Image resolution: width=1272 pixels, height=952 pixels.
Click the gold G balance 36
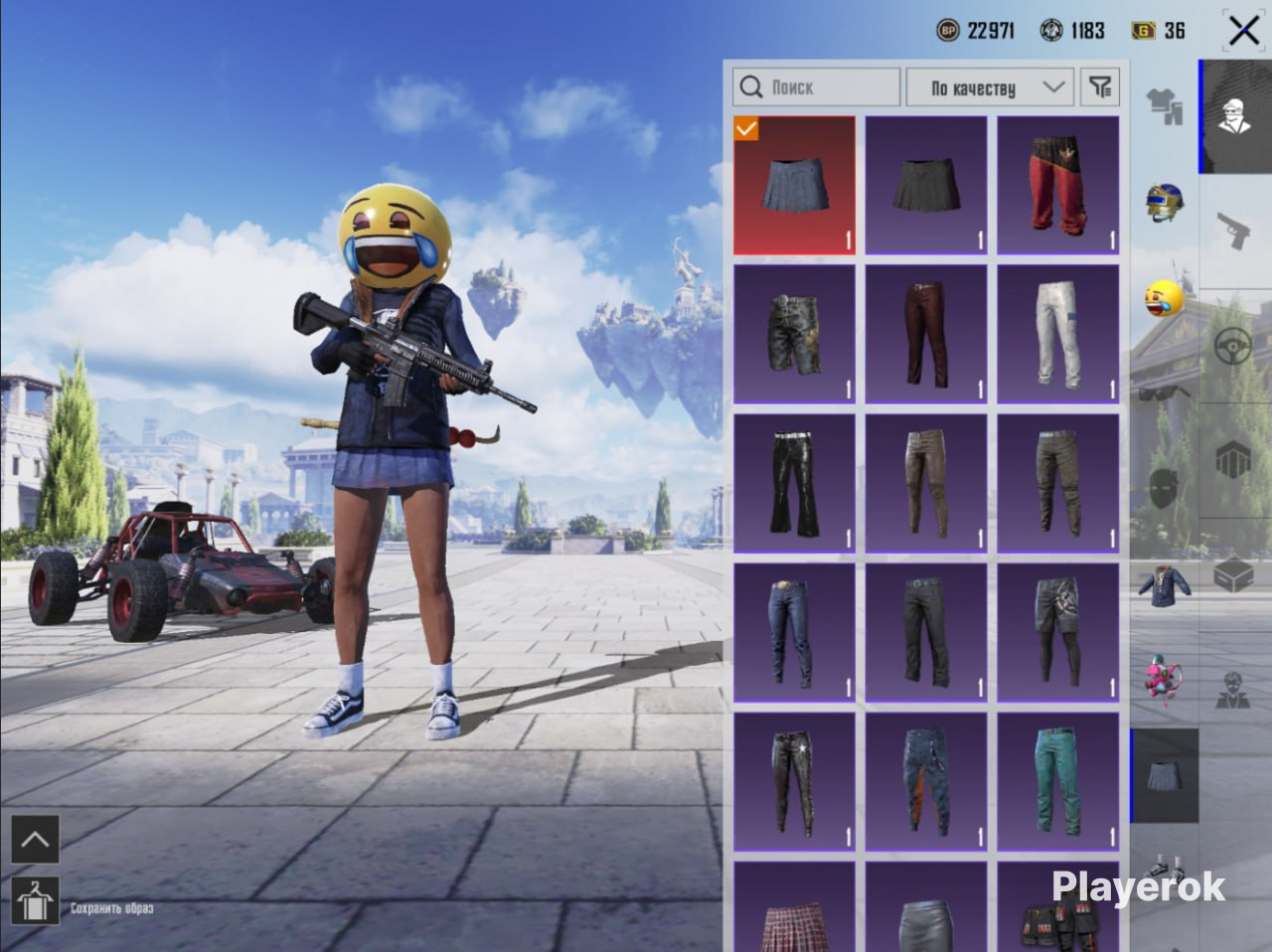[1160, 31]
